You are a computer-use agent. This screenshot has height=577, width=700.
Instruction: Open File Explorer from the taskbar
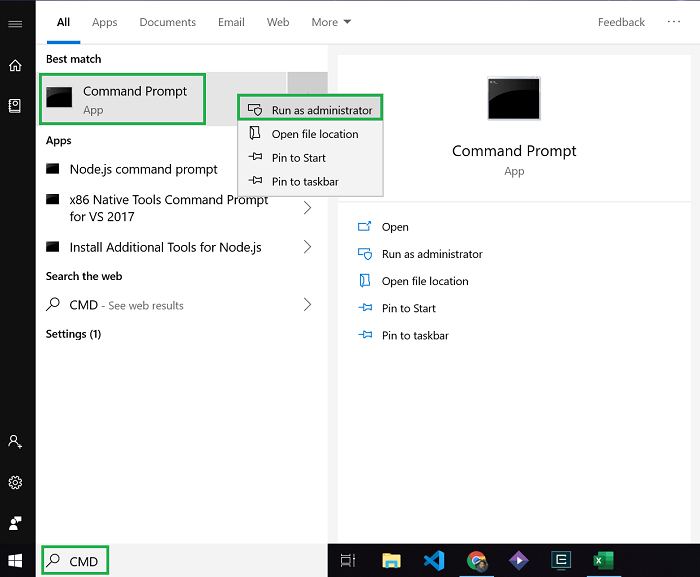392,560
